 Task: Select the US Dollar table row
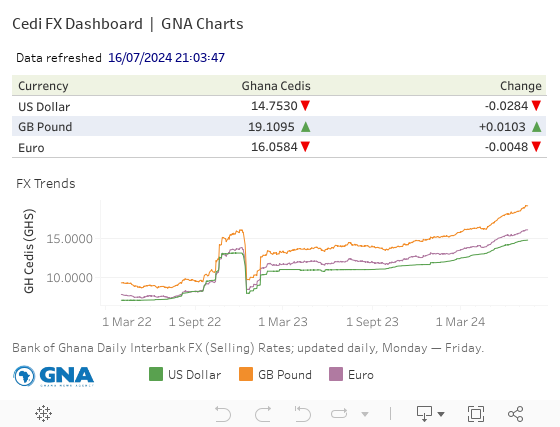pos(279,106)
